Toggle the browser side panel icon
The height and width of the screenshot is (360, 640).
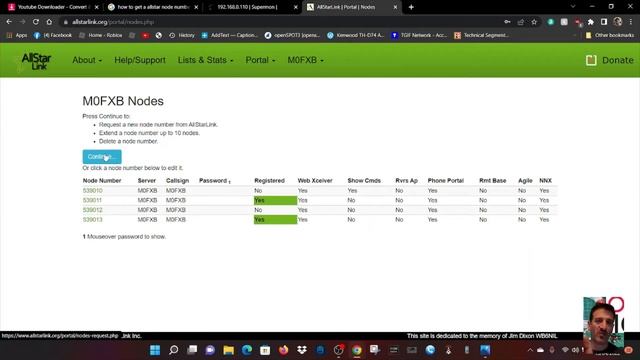604,22
